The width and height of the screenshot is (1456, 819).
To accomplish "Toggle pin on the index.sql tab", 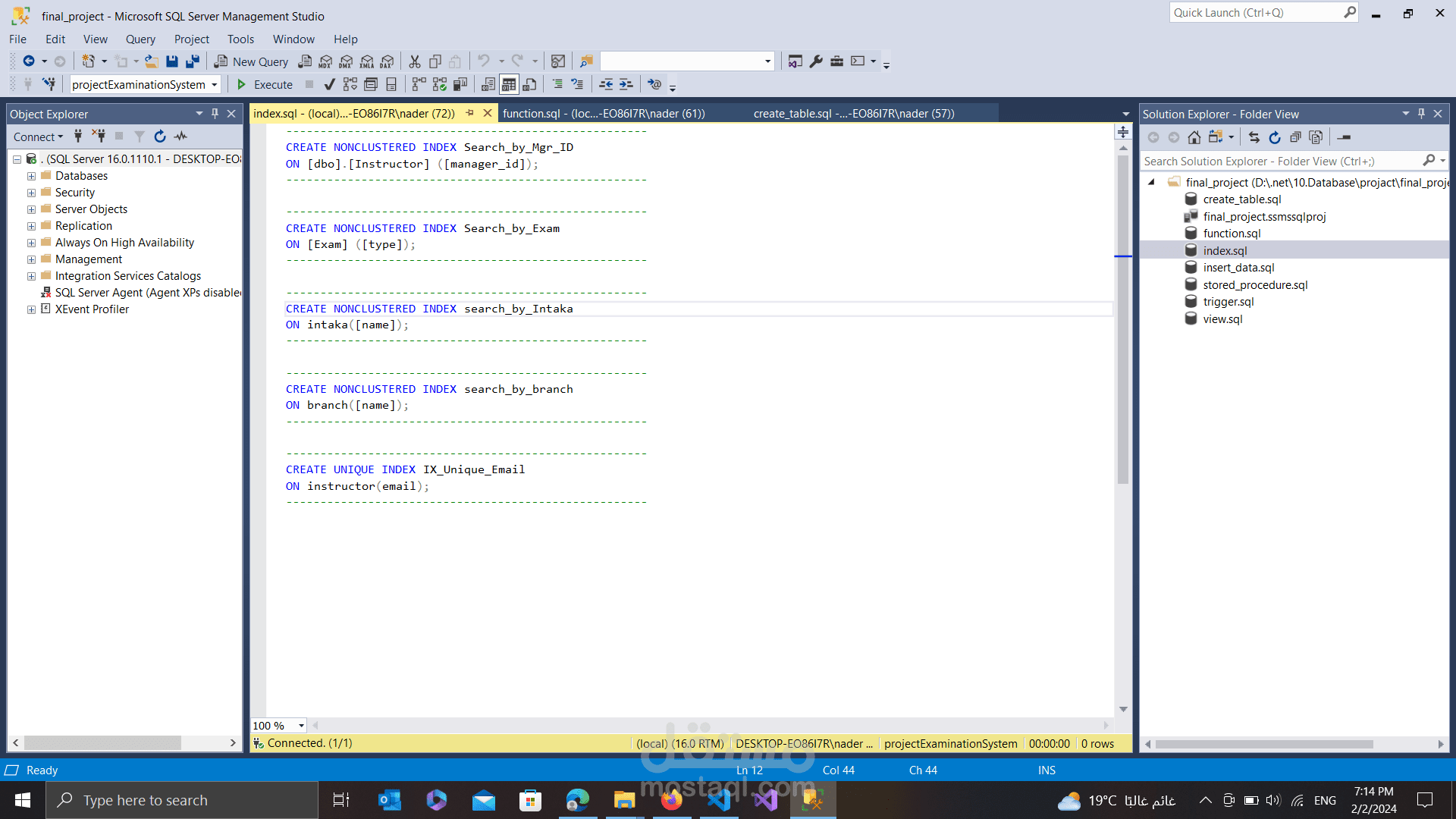I will tap(469, 113).
